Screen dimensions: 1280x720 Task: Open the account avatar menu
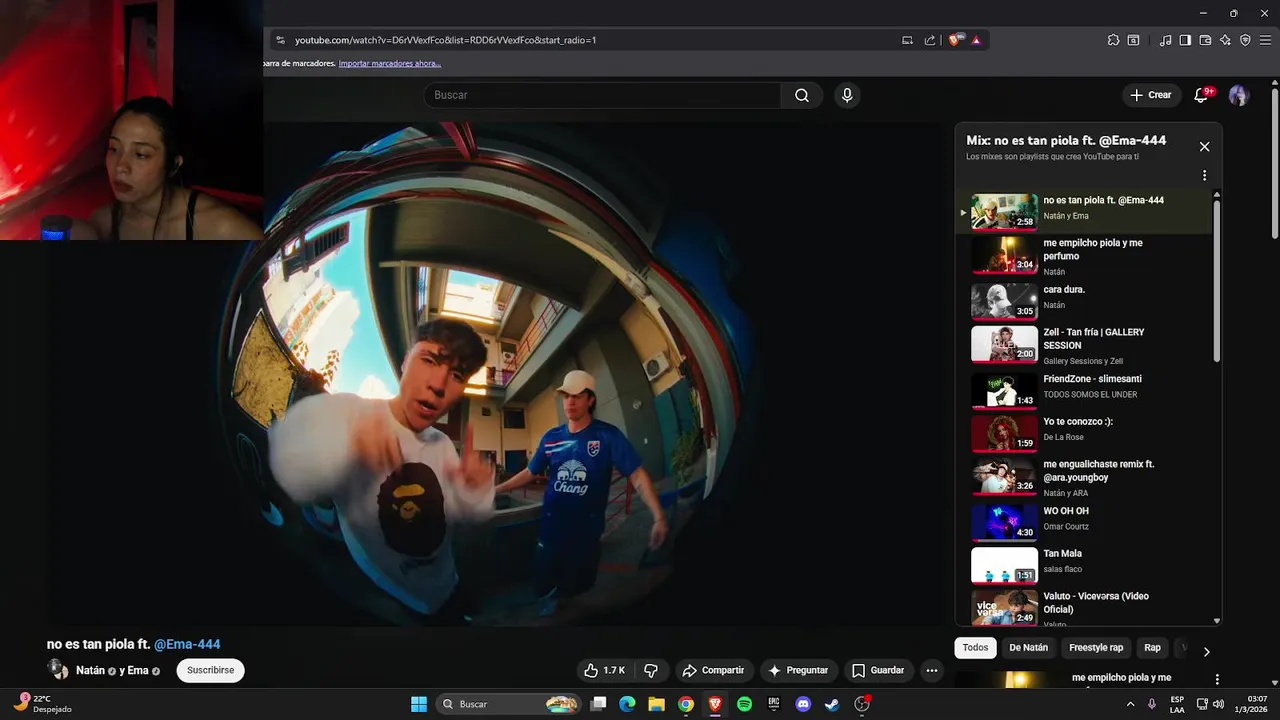point(1239,95)
